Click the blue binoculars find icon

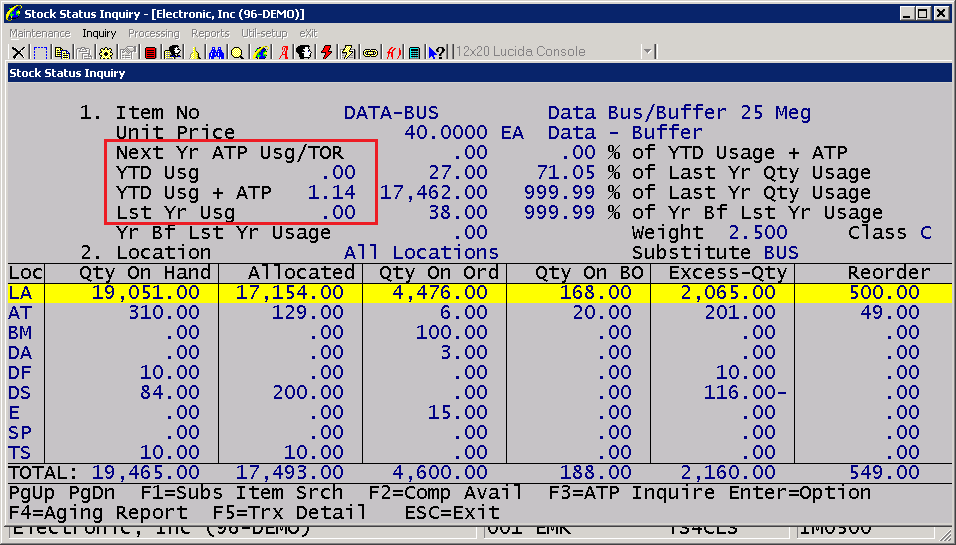click(x=216, y=52)
